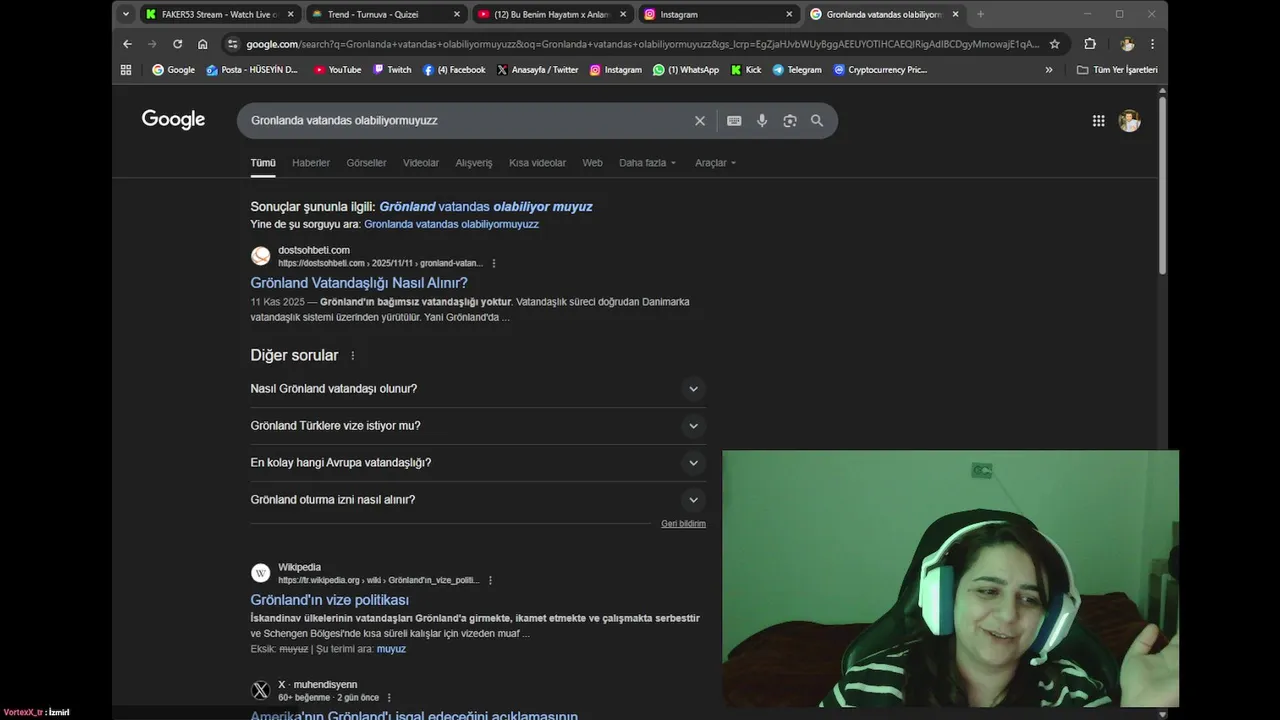Viewport: 1280px width, 720px height.
Task: Start voice search with the microphone icon
Action: pyautogui.click(x=762, y=121)
